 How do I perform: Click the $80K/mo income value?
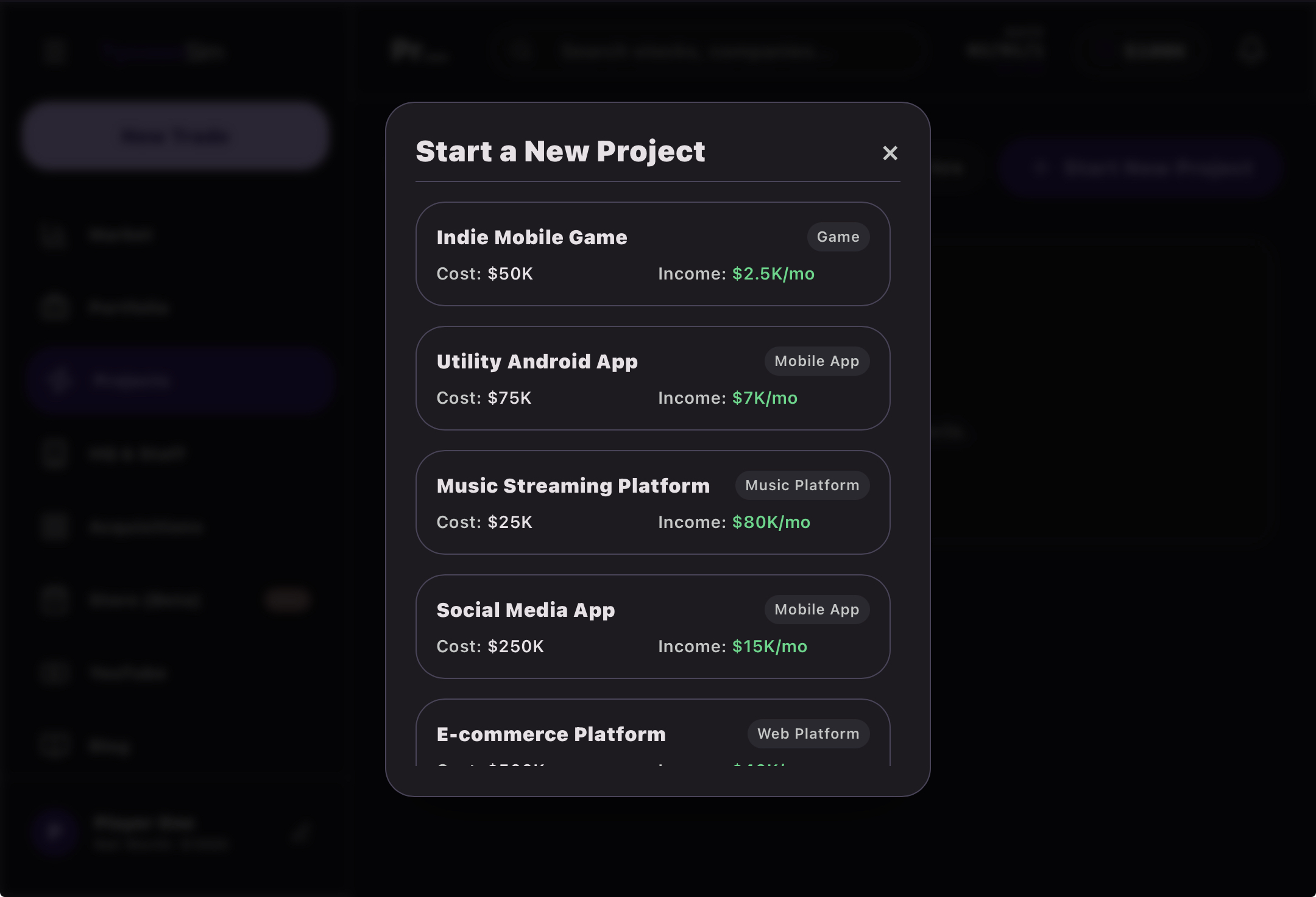click(771, 522)
